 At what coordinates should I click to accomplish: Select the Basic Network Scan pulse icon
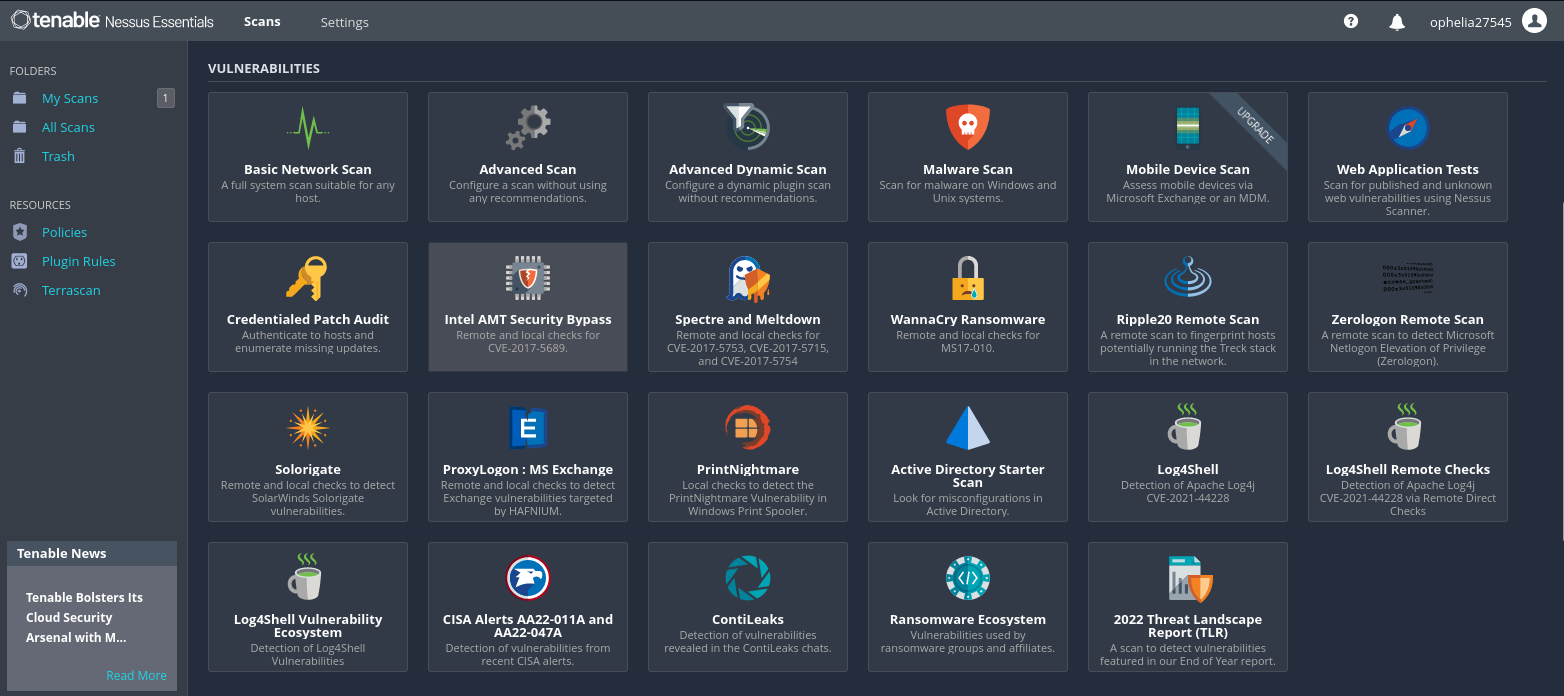(308, 127)
